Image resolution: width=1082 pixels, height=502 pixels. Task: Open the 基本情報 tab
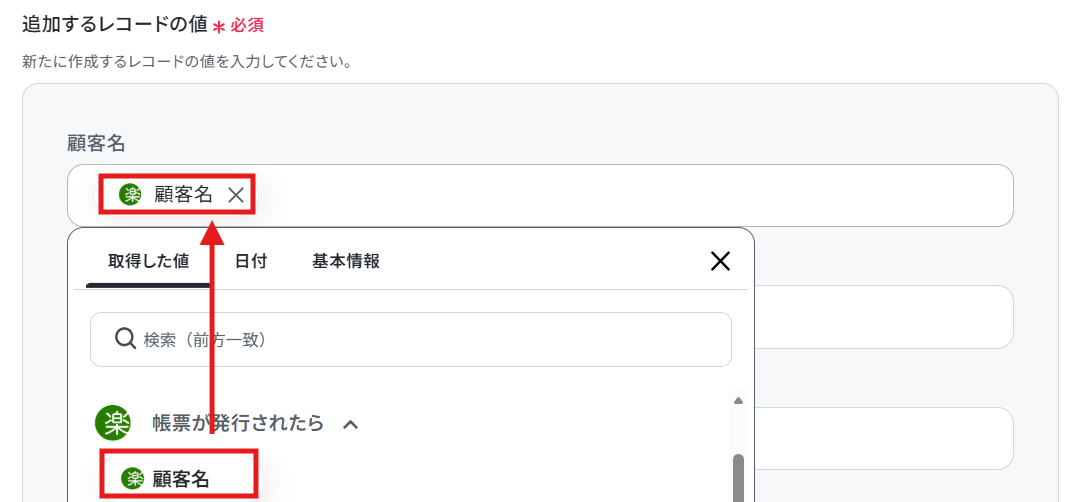pyautogui.click(x=345, y=262)
